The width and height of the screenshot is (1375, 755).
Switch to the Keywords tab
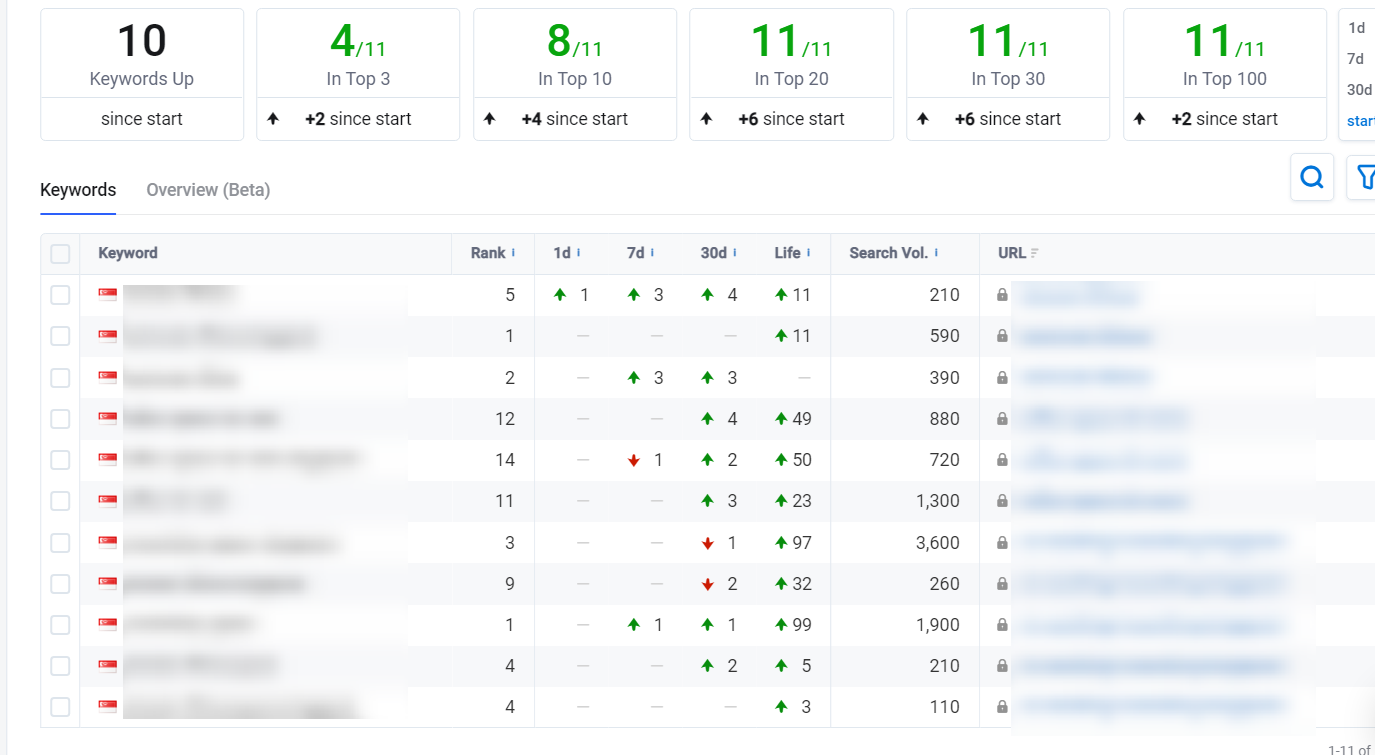tap(78, 190)
